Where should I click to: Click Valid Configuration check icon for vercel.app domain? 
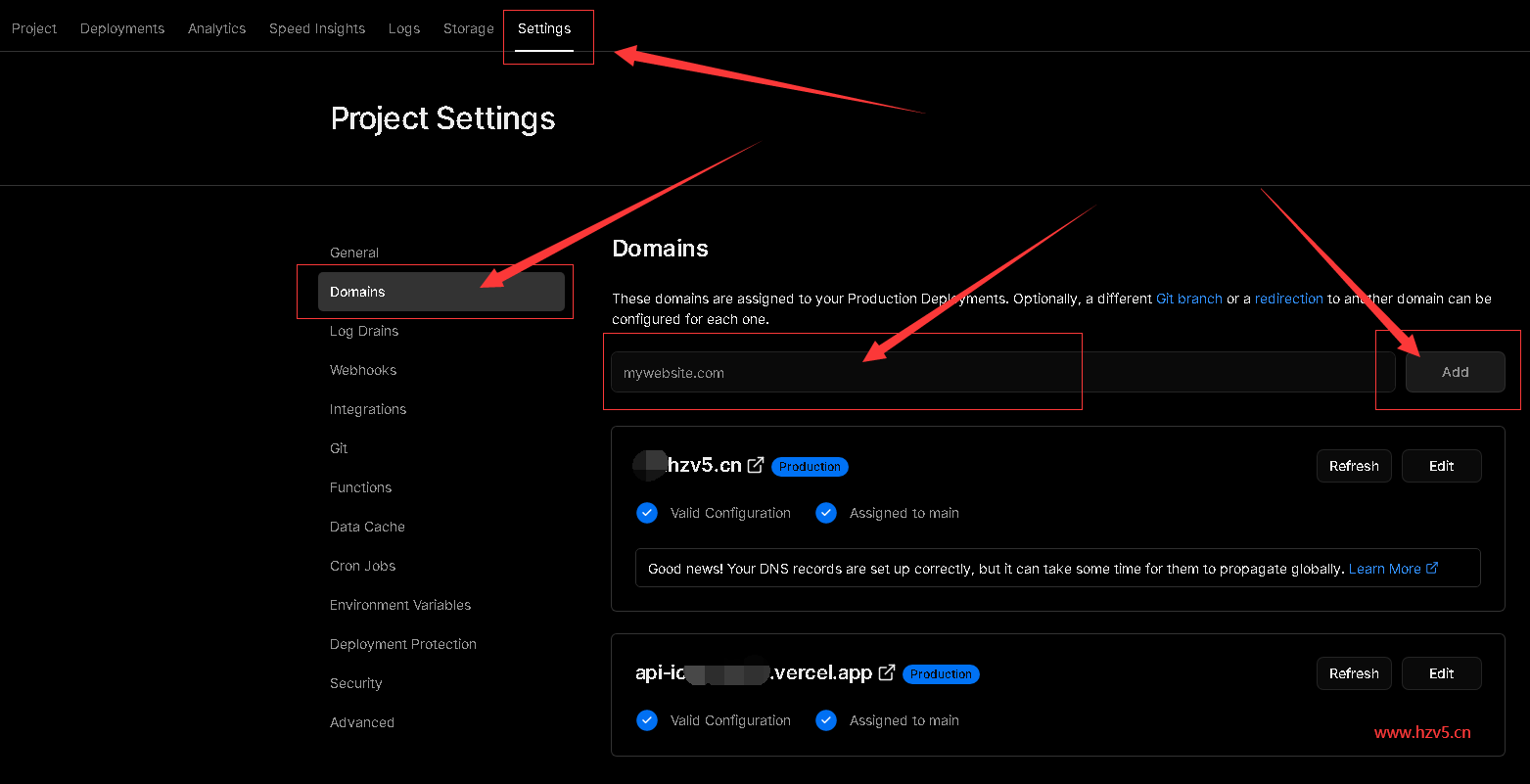[x=646, y=720]
